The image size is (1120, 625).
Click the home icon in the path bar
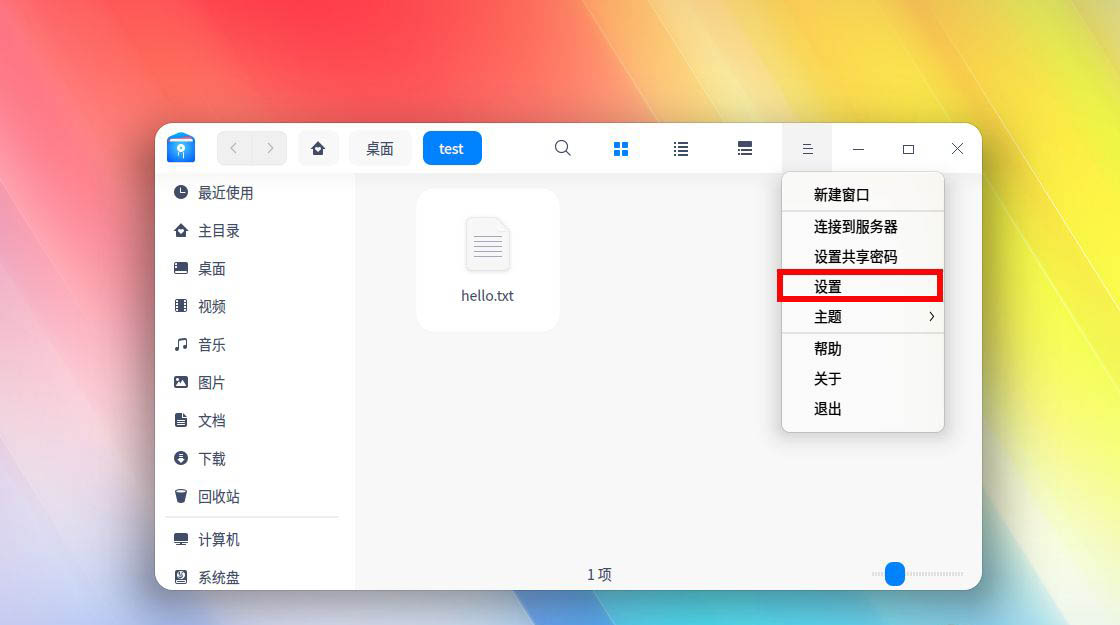[318, 149]
